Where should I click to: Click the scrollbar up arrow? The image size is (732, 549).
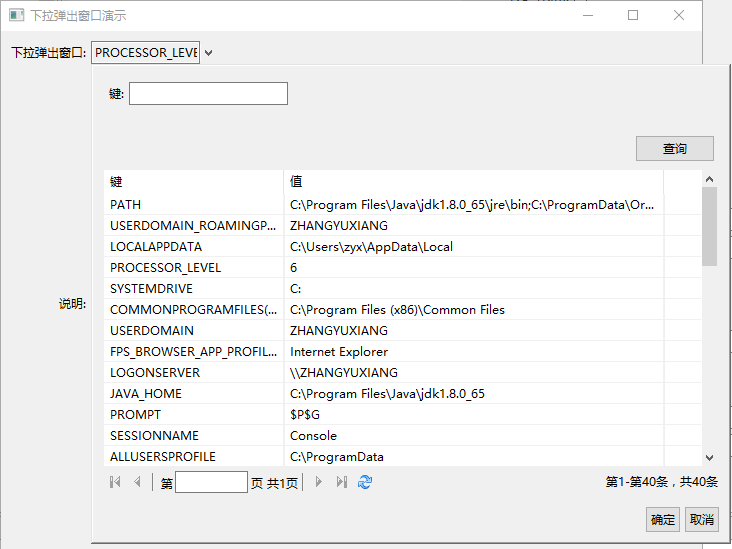(x=710, y=179)
